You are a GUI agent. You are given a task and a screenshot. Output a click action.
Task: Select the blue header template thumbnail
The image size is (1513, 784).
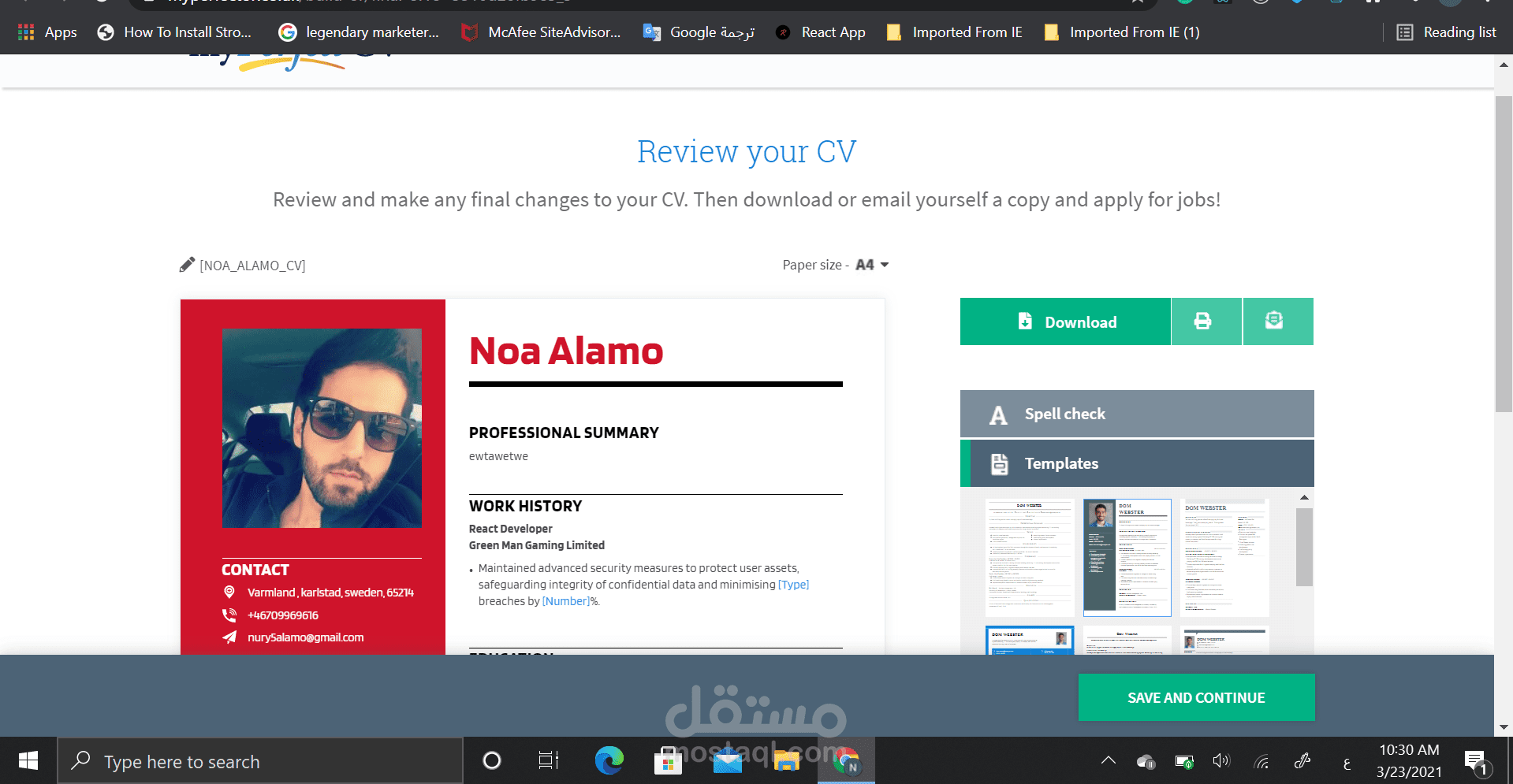1030,641
